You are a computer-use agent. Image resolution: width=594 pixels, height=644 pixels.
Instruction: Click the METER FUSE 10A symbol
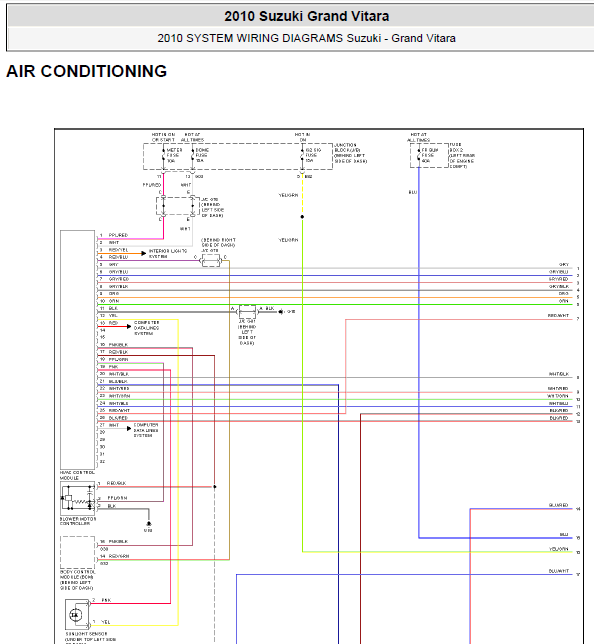tap(163, 156)
